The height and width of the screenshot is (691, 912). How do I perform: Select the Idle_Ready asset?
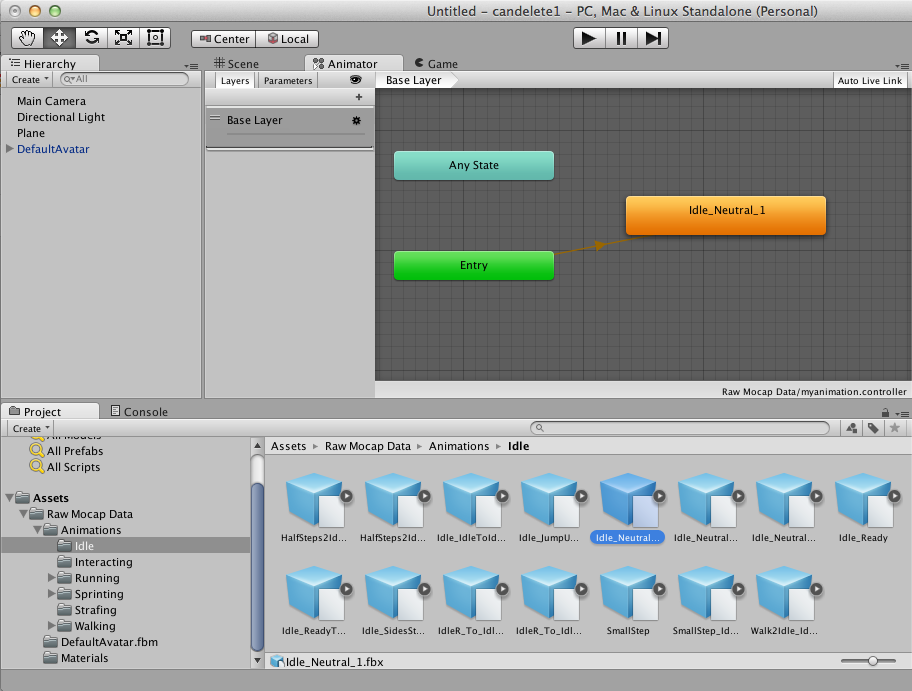[x=863, y=508]
